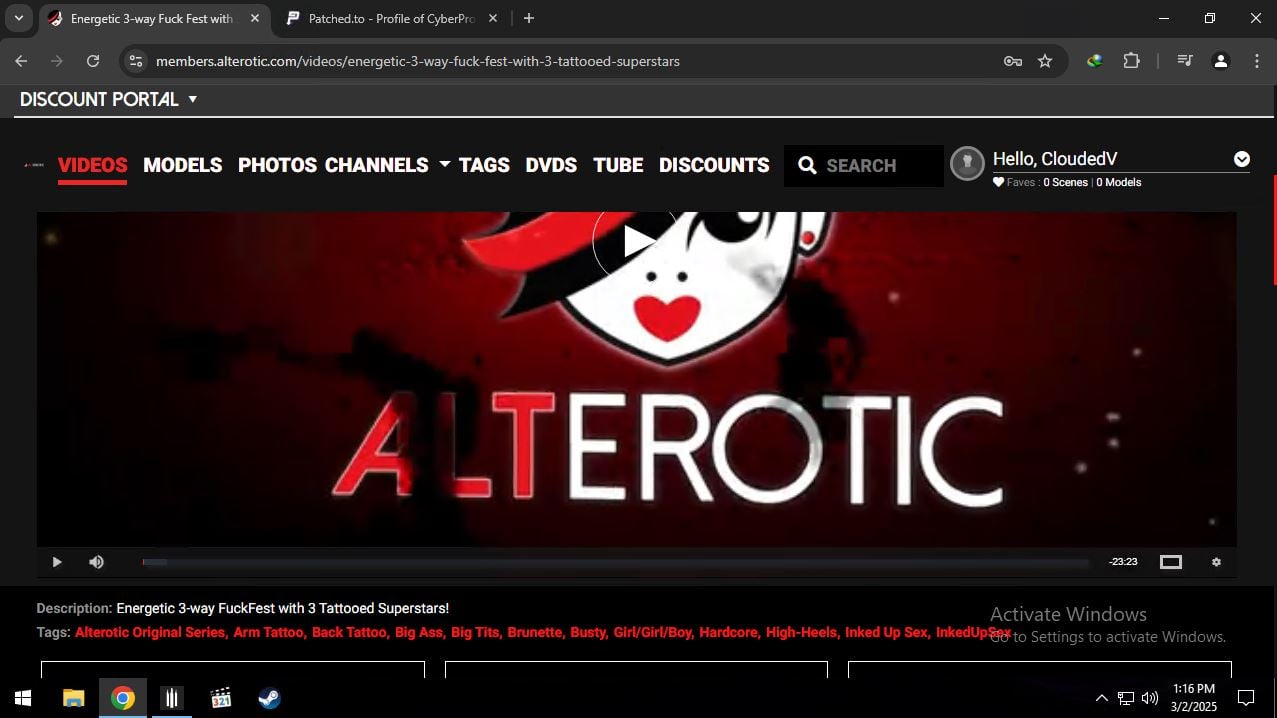The image size is (1277, 718).
Task: Open the 0 Models favorites link
Action: click(x=1119, y=182)
